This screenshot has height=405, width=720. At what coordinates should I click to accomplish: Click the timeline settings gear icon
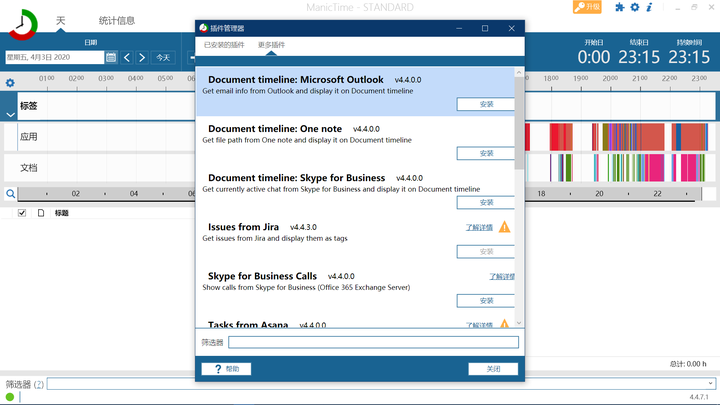[x=10, y=82]
